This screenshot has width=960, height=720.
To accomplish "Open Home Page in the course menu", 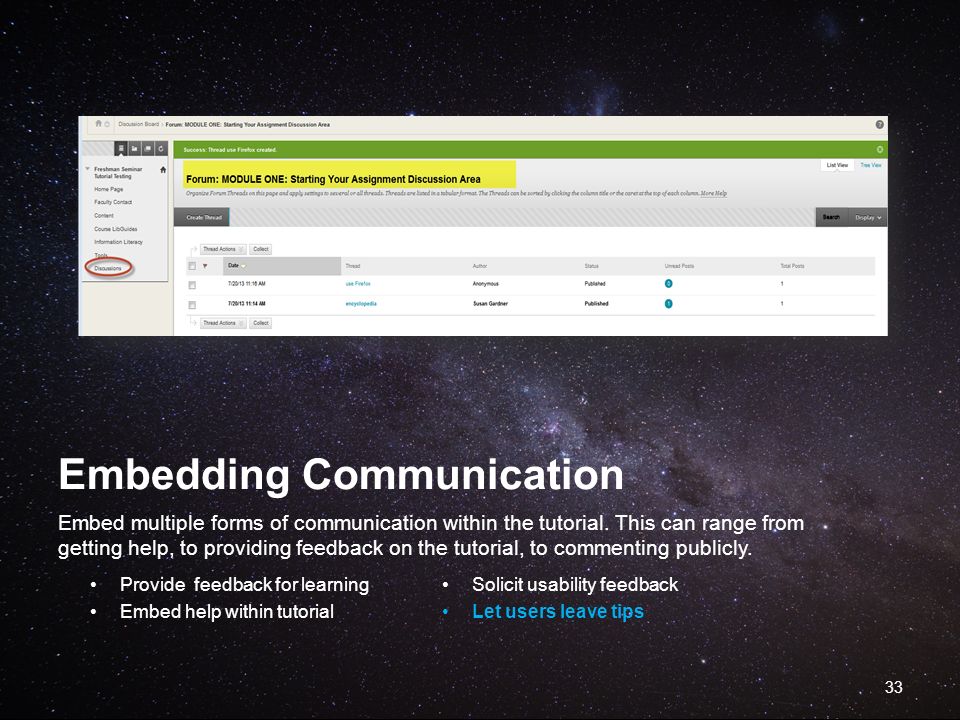I will 108,189.
